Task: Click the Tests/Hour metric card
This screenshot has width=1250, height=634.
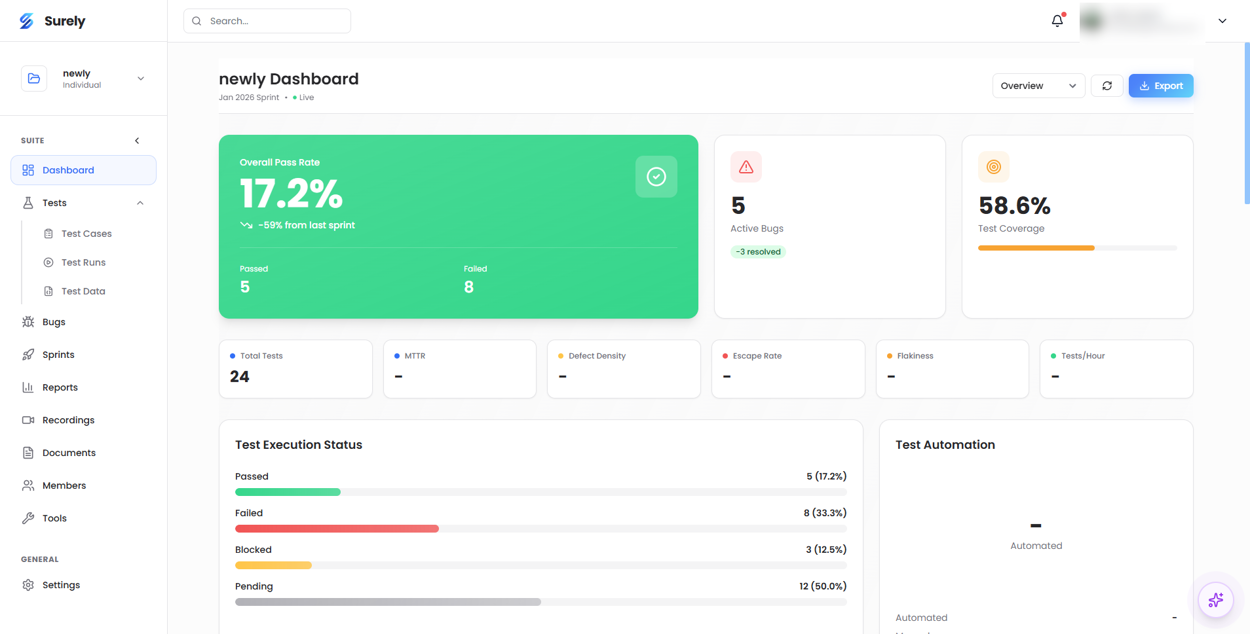Action: 1116,369
